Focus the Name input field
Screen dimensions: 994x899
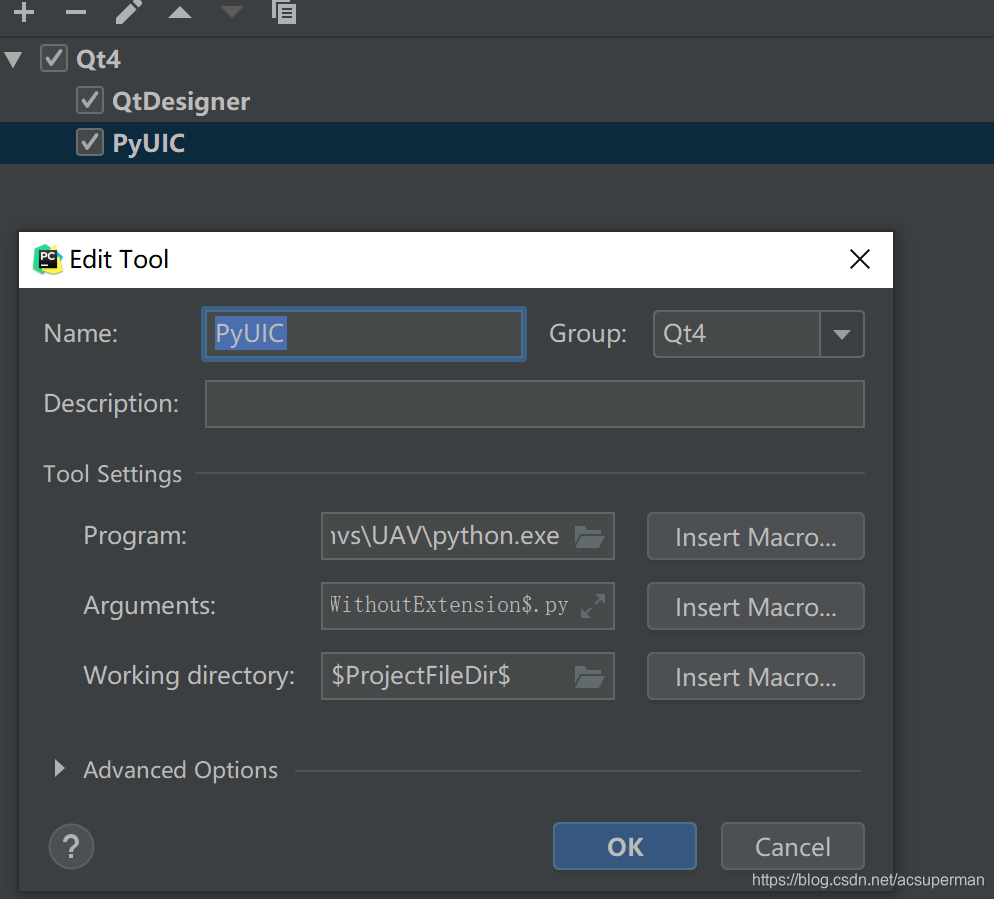coord(364,334)
